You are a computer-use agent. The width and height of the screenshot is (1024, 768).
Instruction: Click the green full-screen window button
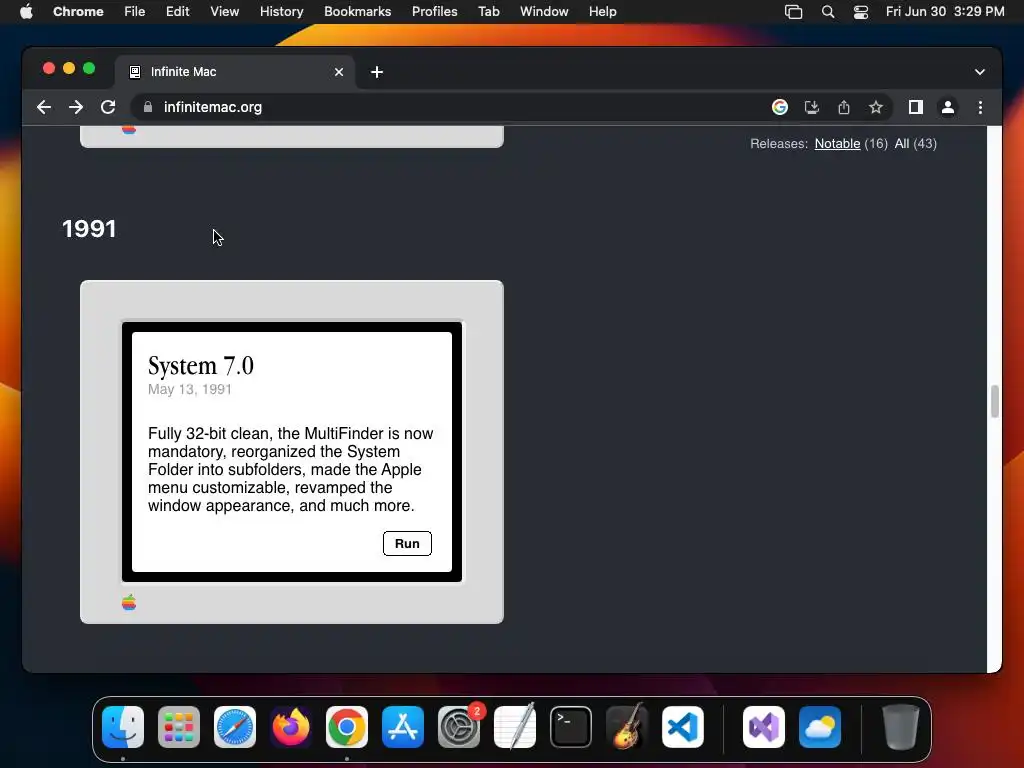click(x=89, y=68)
